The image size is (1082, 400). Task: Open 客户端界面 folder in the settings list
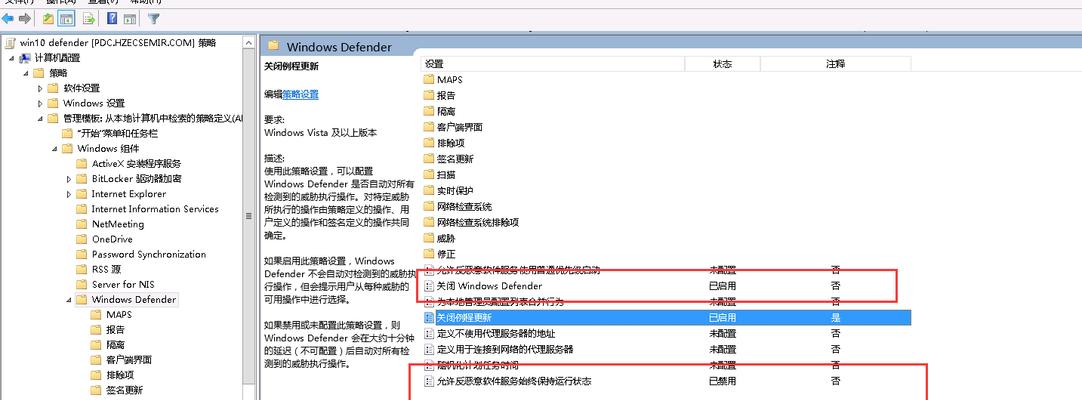(x=460, y=127)
